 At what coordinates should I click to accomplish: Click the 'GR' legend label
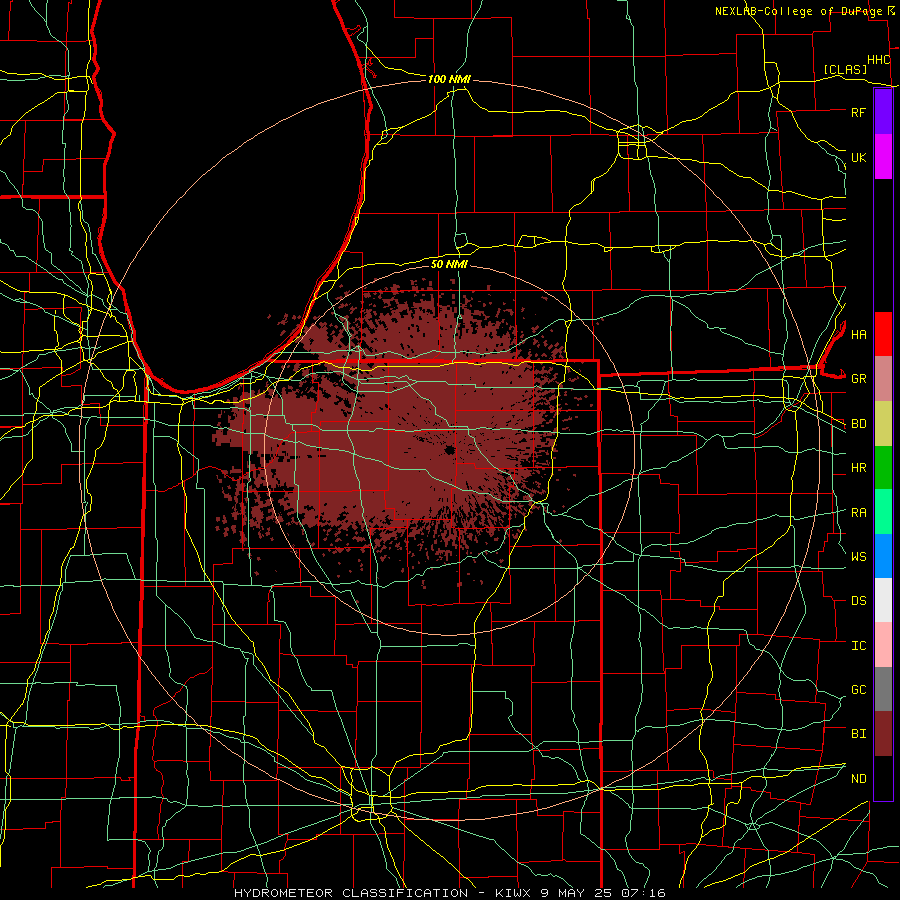point(858,379)
